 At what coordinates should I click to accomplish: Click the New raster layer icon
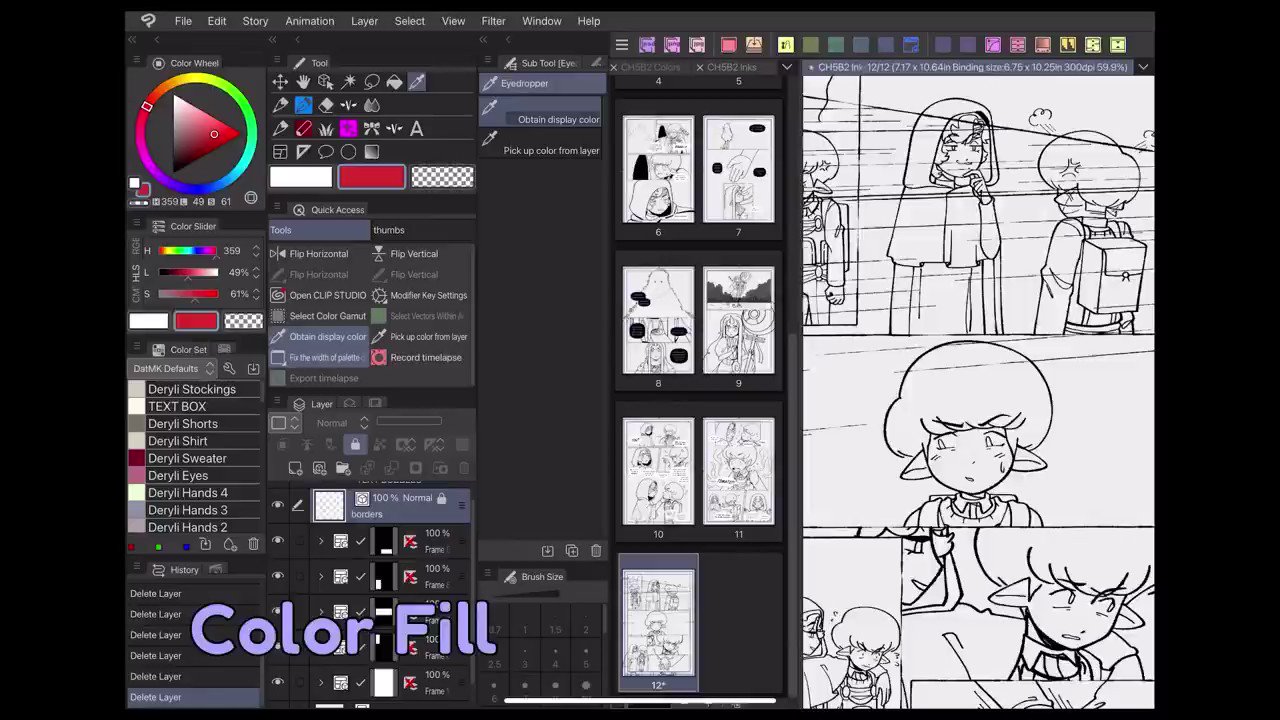click(296, 468)
